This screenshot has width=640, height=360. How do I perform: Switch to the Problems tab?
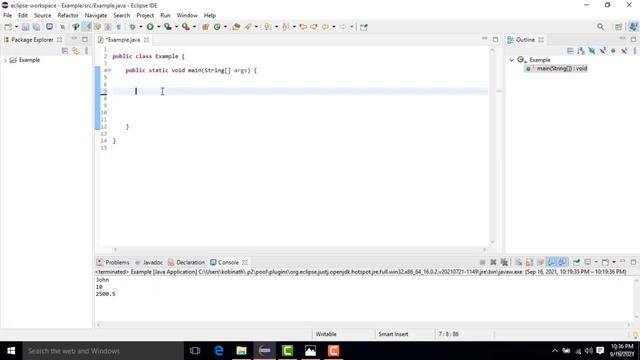tap(113, 262)
